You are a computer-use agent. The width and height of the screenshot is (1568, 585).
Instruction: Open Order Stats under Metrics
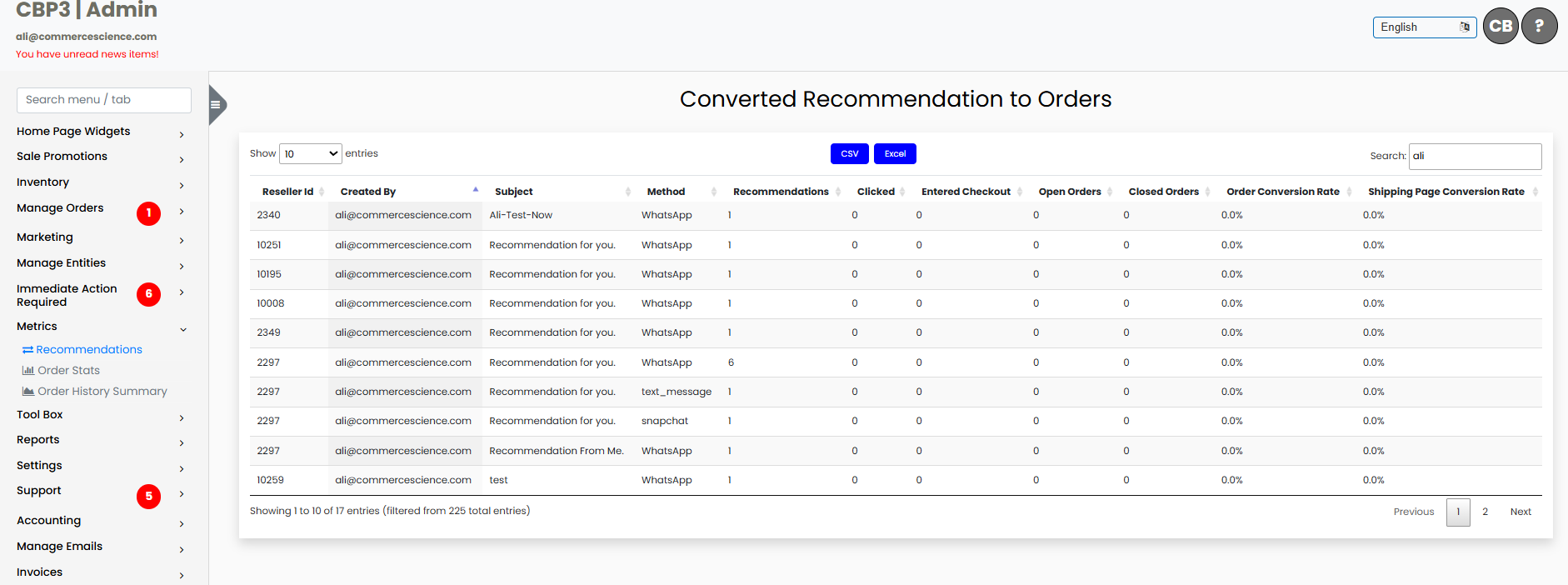pos(68,371)
